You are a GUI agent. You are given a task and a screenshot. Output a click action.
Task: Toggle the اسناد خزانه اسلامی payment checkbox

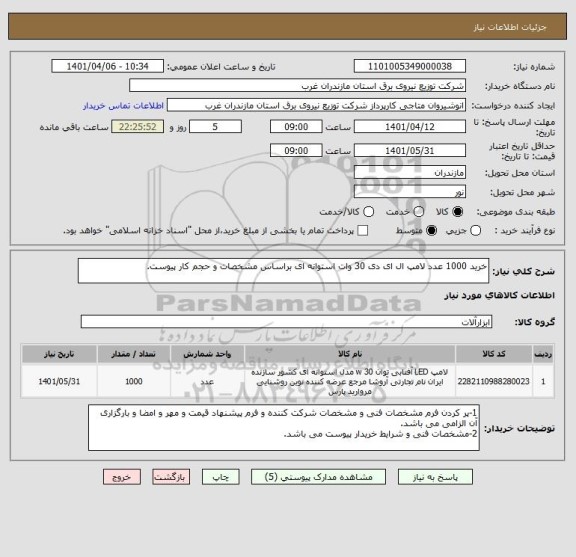[x=363, y=230]
